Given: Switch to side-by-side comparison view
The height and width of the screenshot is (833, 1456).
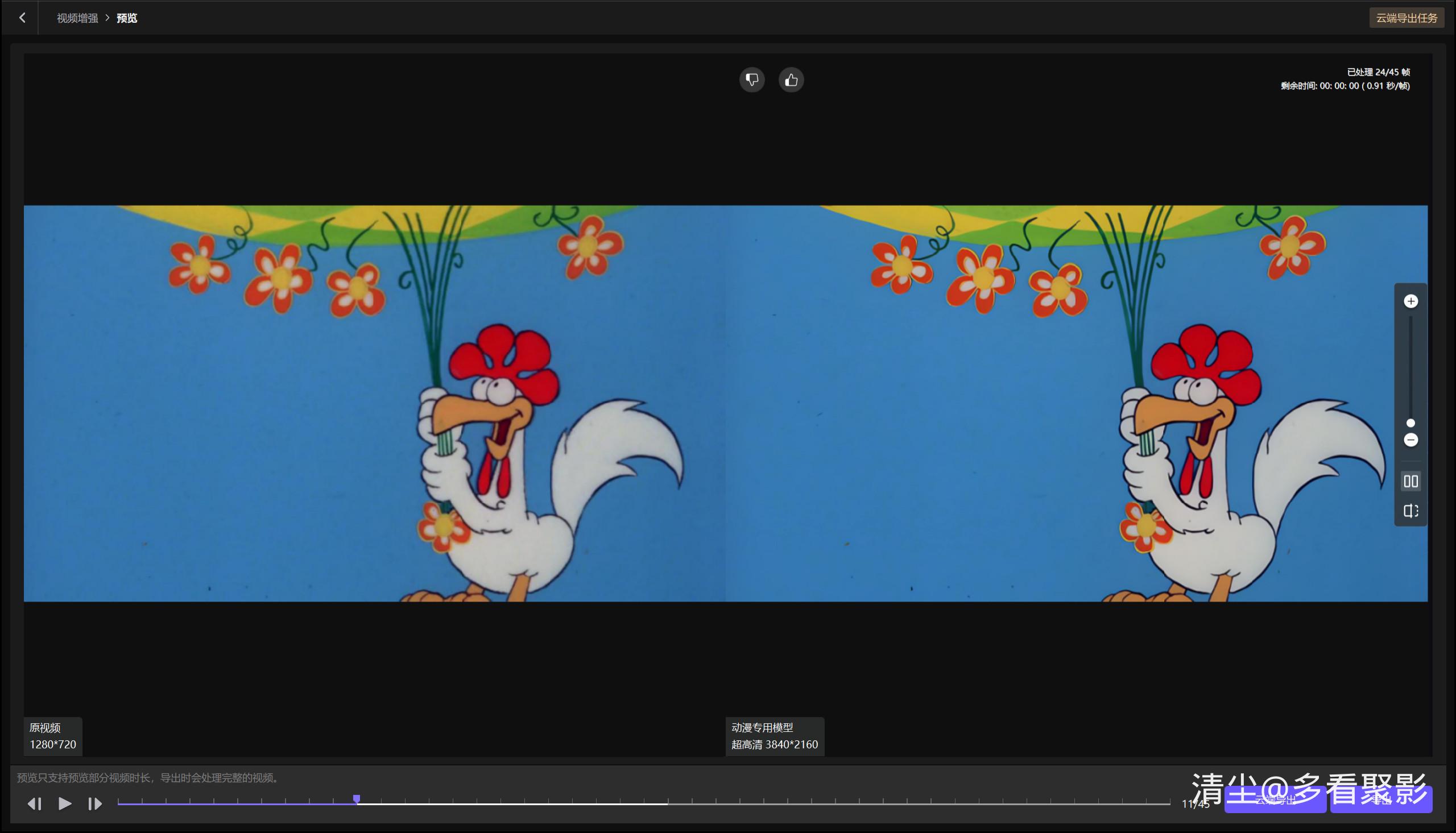Looking at the screenshot, I should pyautogui.click(x=1411, y=482).
